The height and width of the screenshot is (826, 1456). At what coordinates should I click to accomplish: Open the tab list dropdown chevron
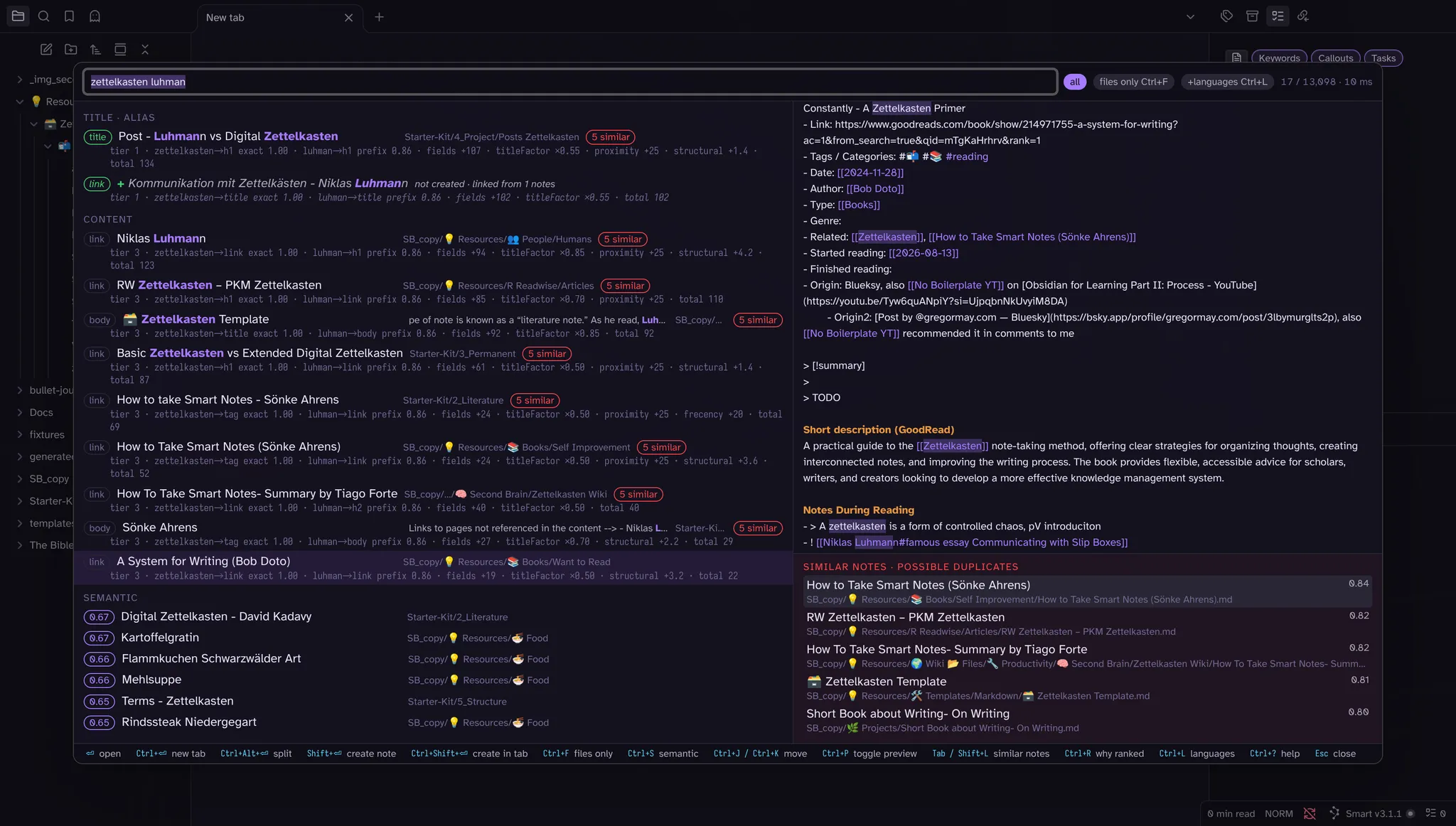1190,16
